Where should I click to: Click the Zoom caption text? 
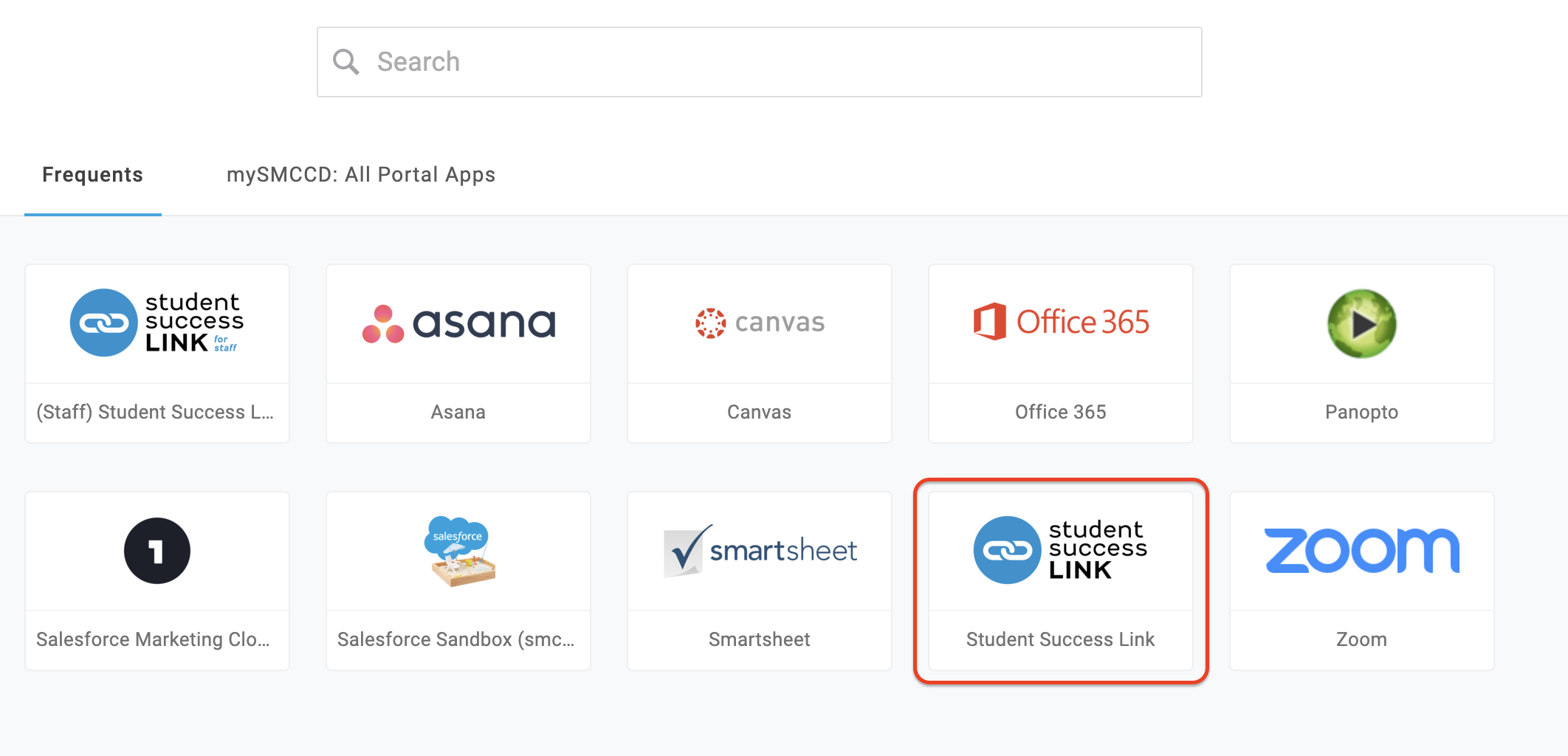(1362, 639)
